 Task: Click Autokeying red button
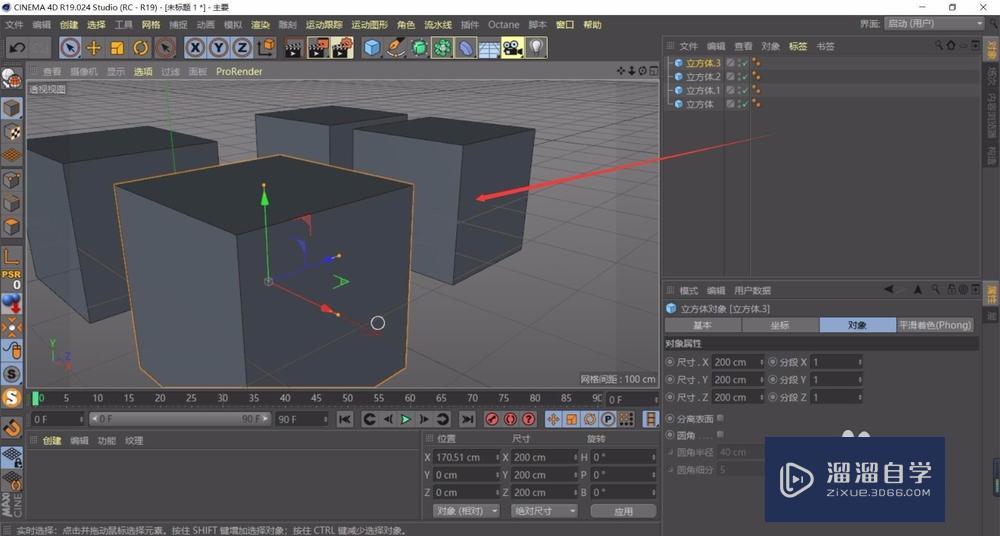coord(510,419)
